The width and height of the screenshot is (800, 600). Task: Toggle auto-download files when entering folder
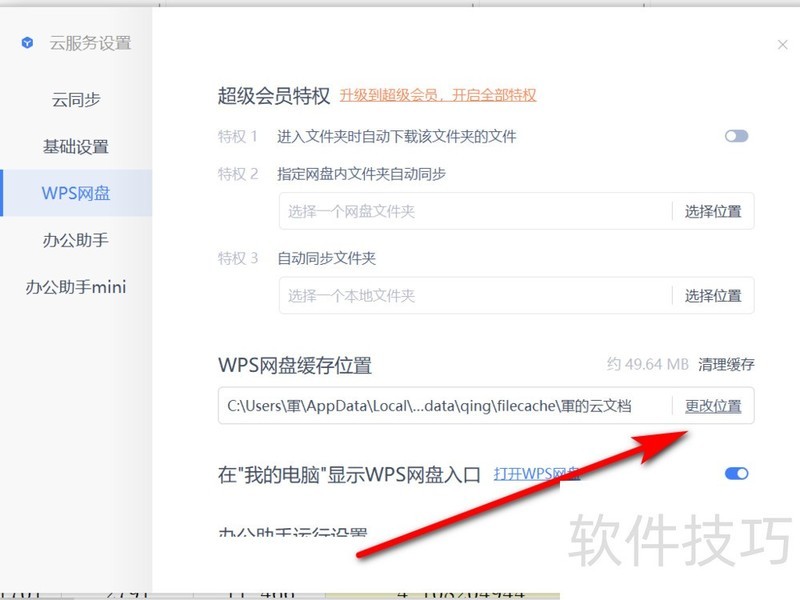[736, 136]
